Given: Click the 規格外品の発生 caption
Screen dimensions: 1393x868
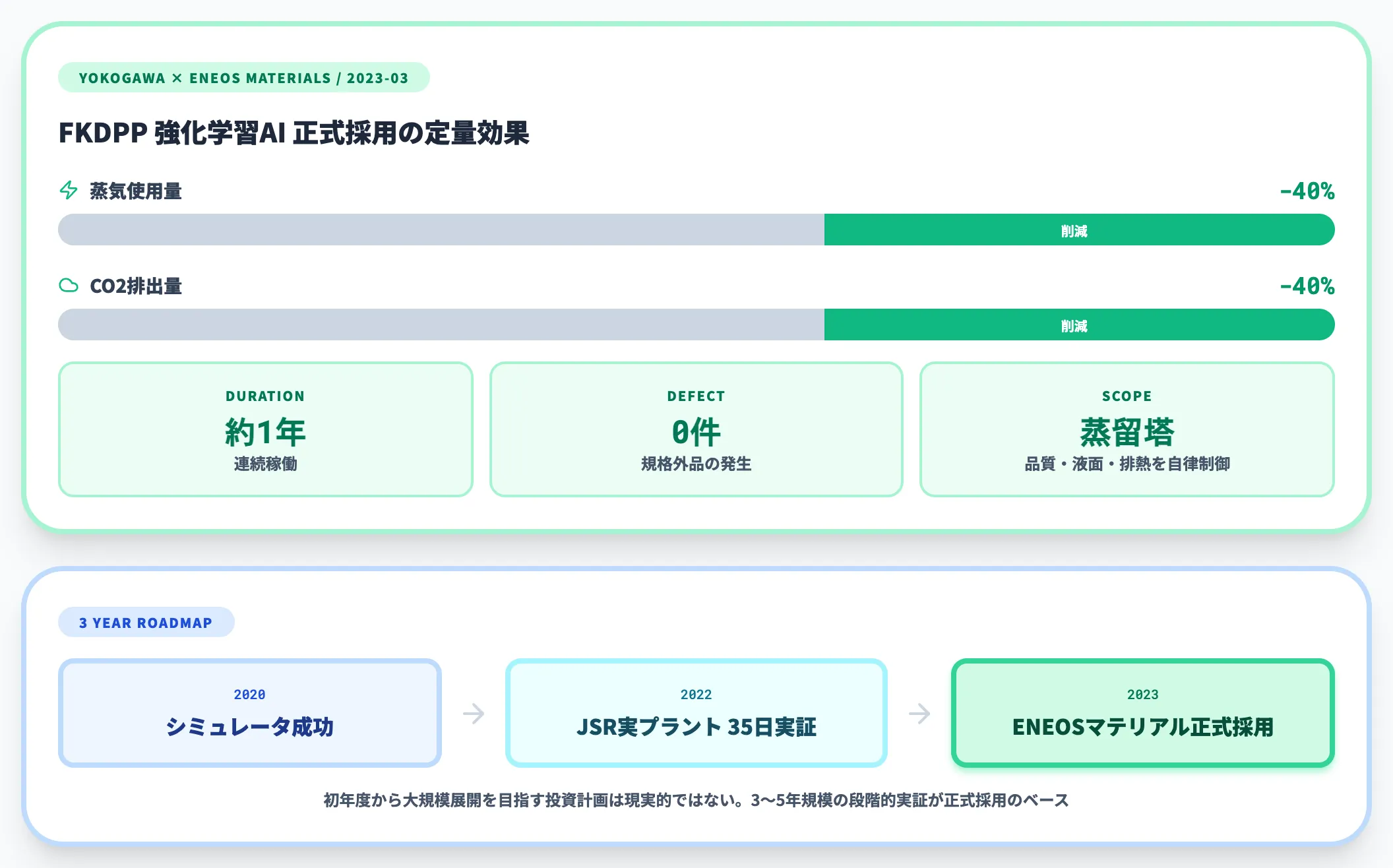Looking at the screenshot, I should click(696, 464).
